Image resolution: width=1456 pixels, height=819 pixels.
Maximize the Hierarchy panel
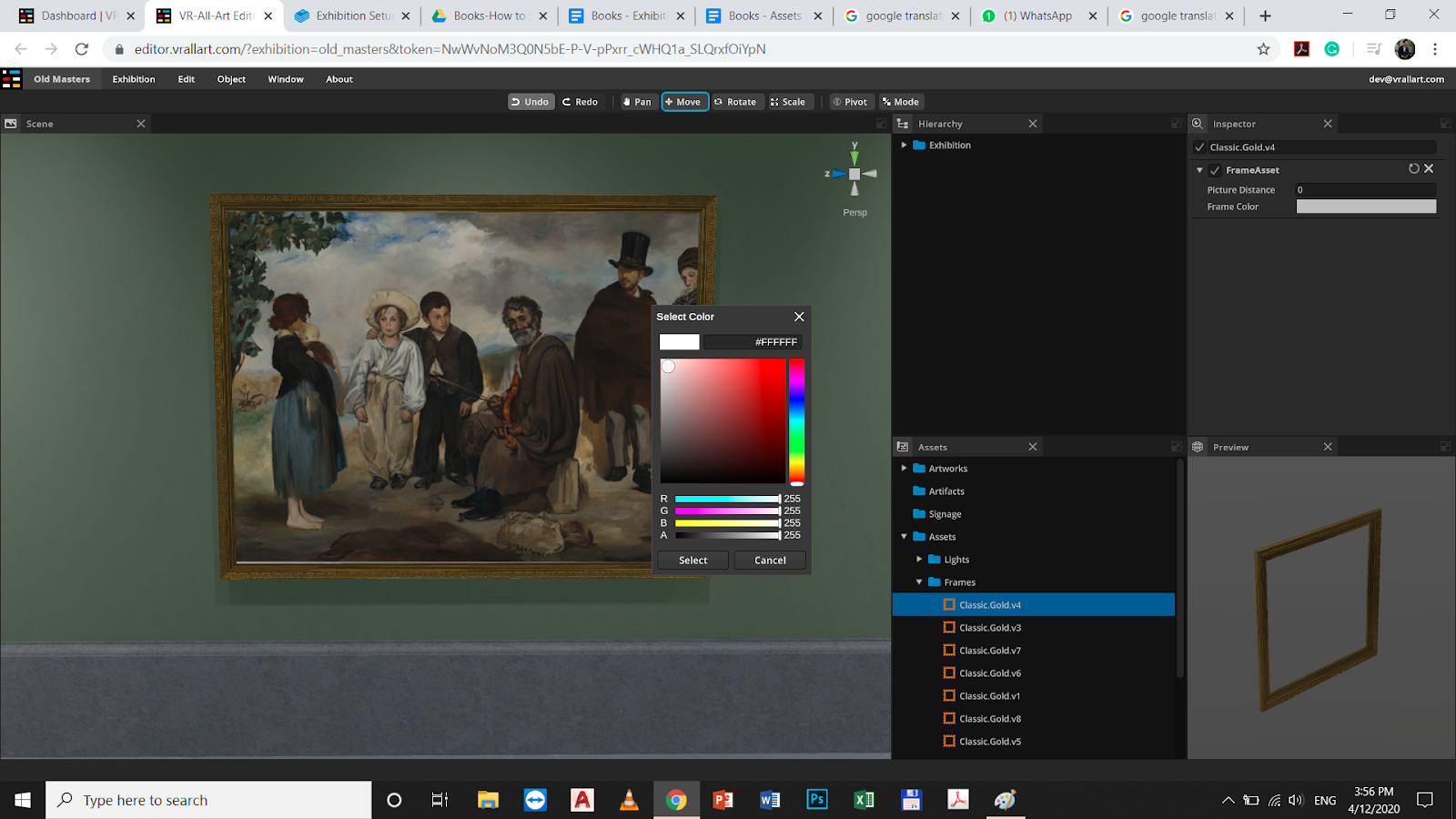click(1176, 124)
